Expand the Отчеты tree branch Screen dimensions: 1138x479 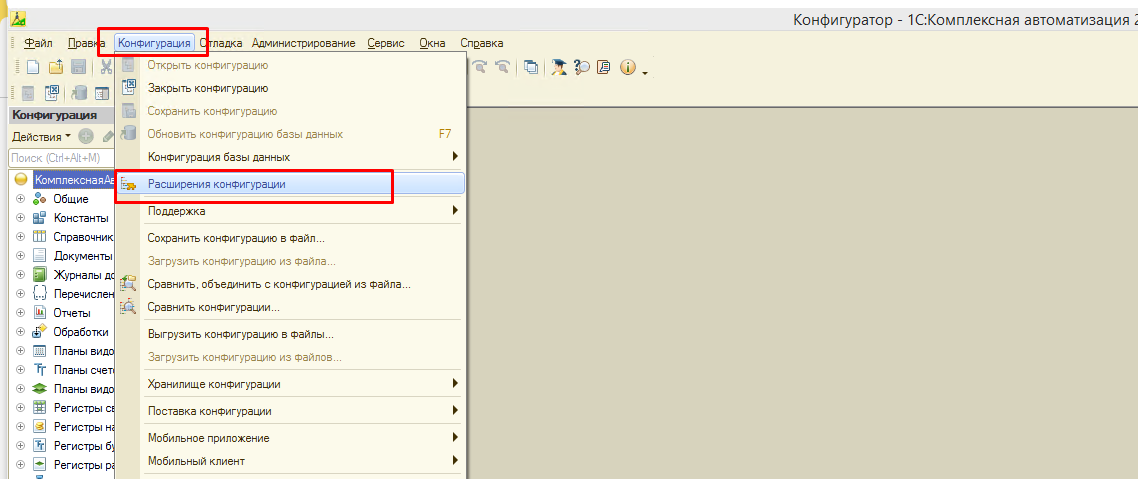20,313
